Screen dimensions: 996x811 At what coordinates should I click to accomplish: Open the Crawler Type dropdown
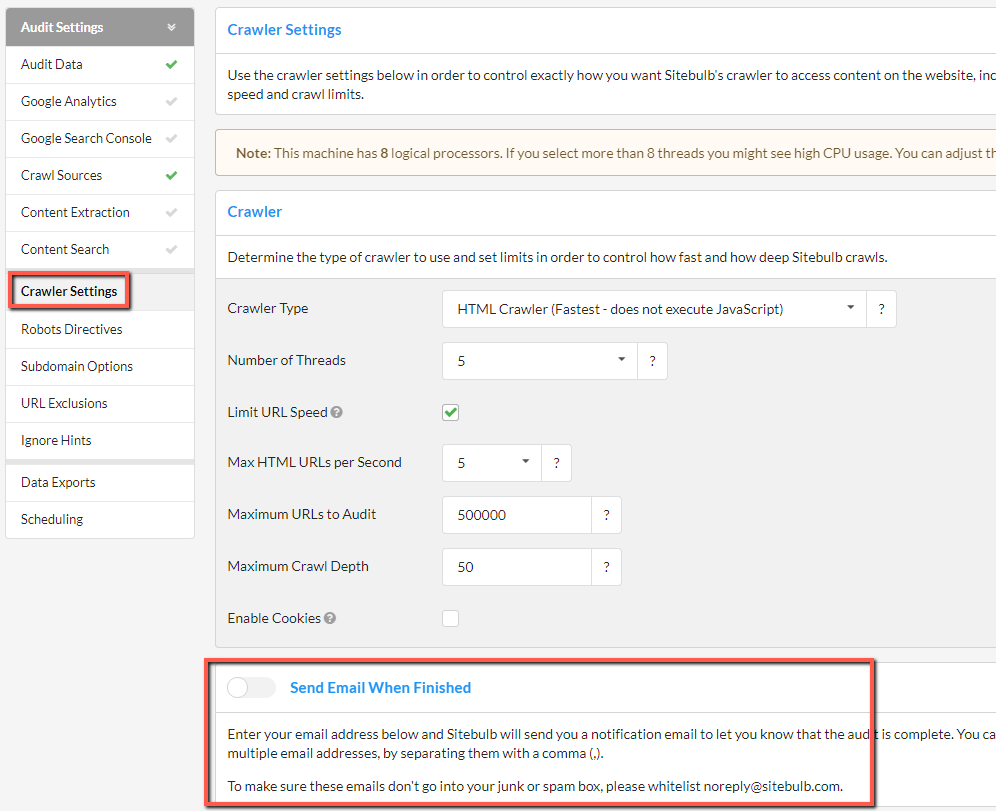(x=654, y=309)
